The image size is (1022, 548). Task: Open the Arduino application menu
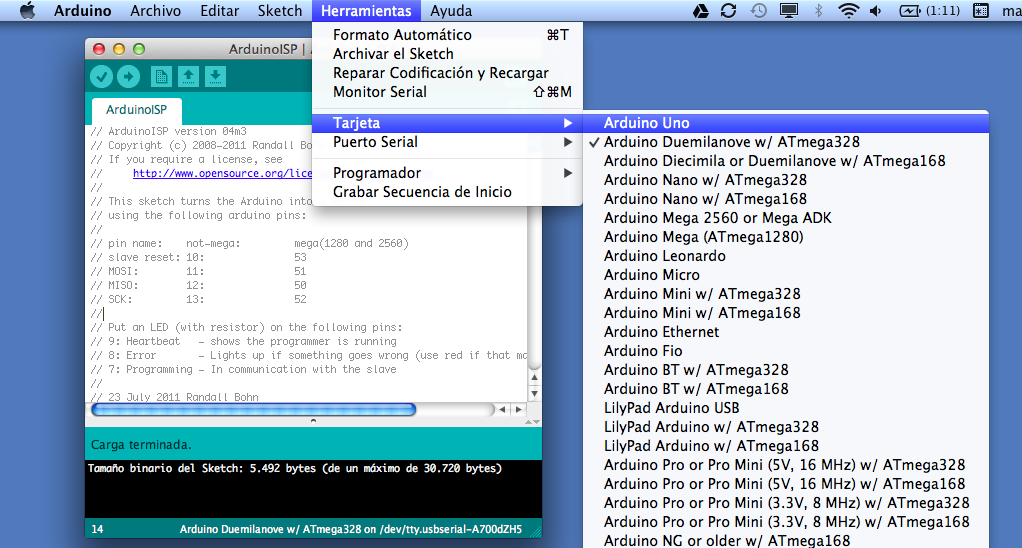[x=83, y=10]
